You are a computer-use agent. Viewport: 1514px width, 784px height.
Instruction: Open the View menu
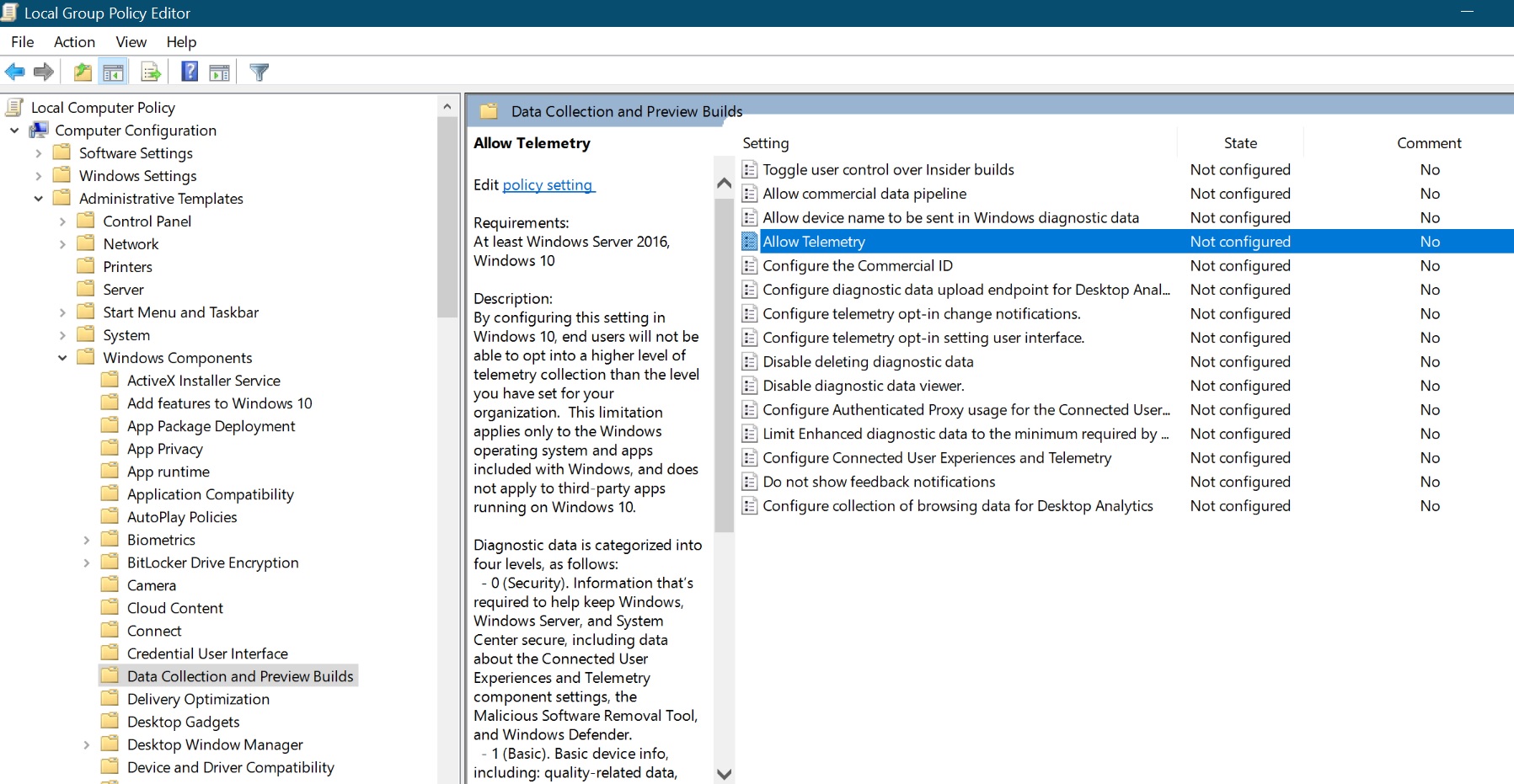tap(131, 41)
